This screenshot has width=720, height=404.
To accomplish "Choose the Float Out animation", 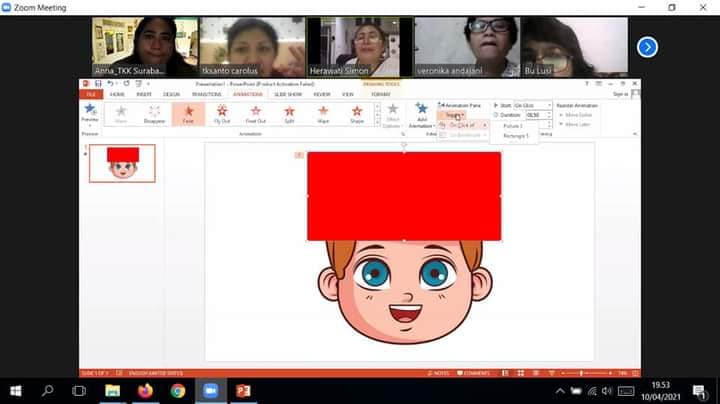I will point(256,114).
